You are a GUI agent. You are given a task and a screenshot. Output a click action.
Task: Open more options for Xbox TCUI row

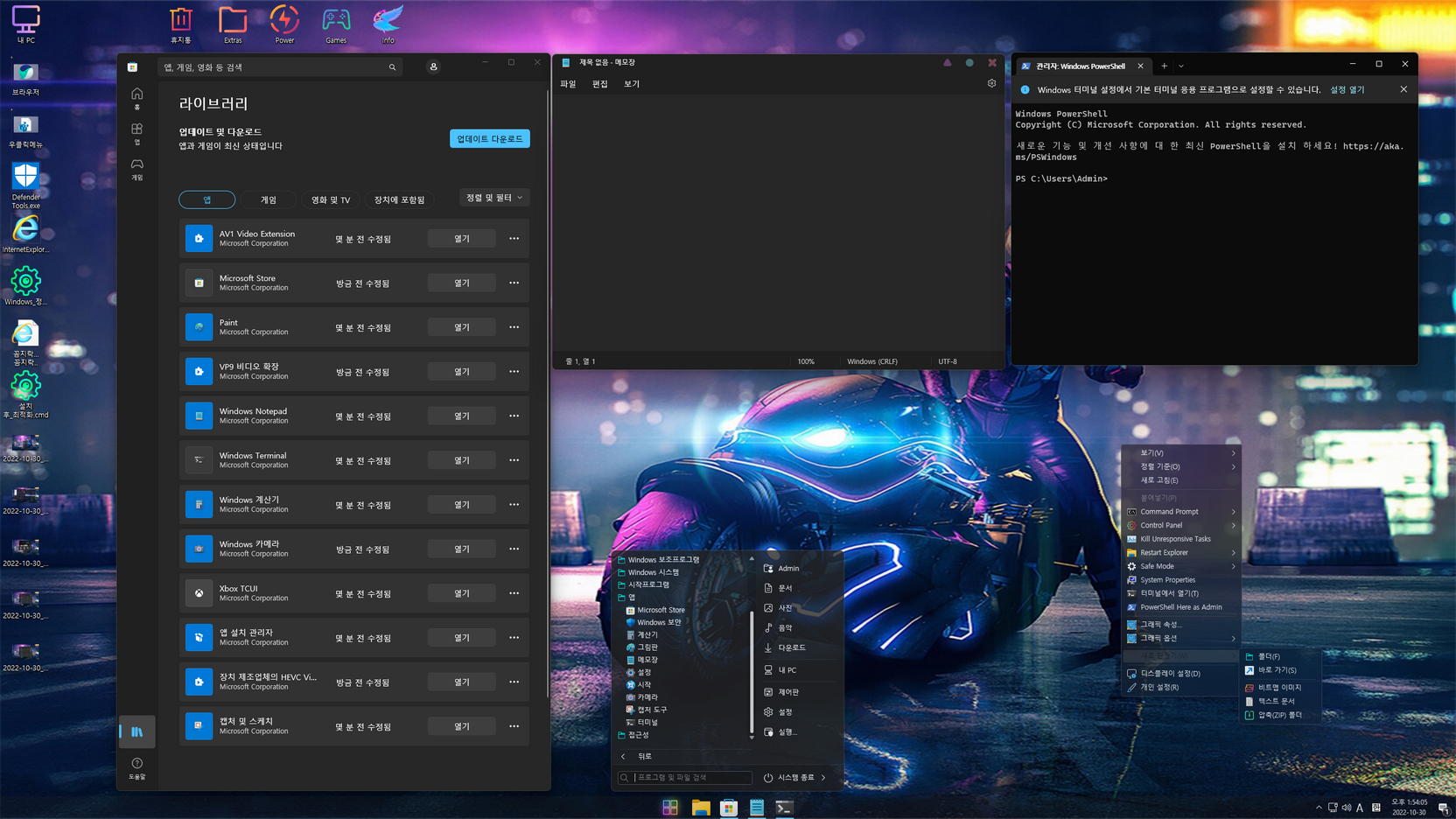514,593
